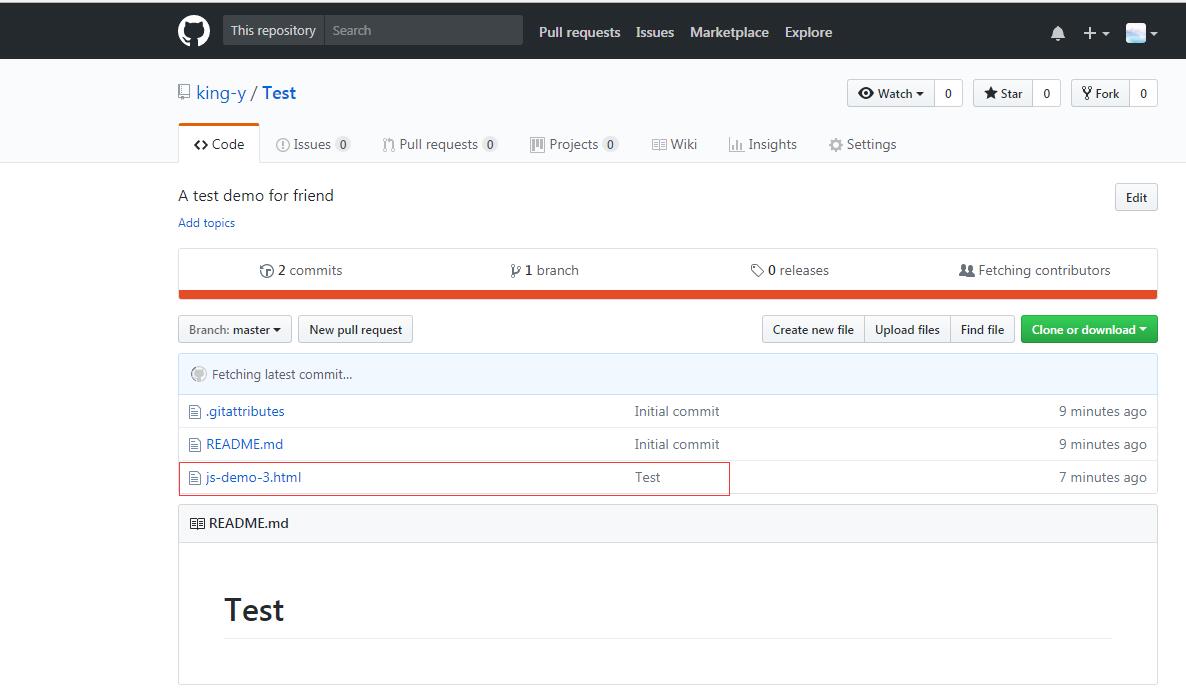Viewport: 1186px width, 700px height.
Task: Click the red language color bar
Action: (667, 294)
